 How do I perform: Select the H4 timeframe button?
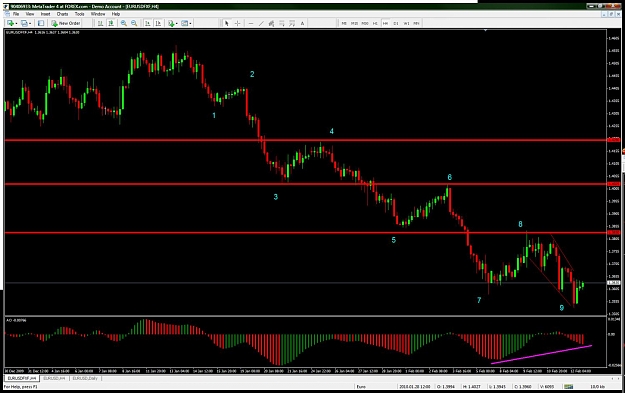tap(385, 24)
